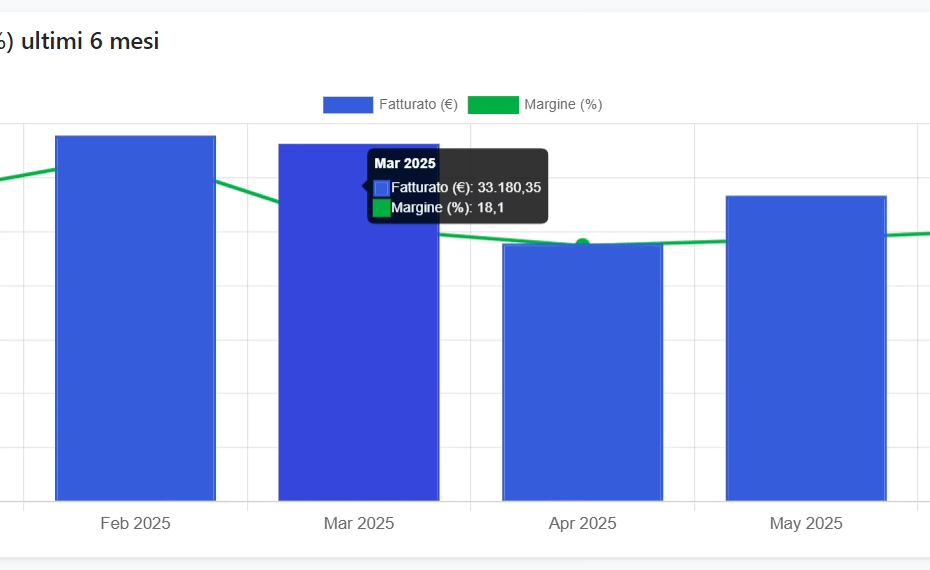Click the blue Fatturato legend swatch
930x570 pixels.
347,105
